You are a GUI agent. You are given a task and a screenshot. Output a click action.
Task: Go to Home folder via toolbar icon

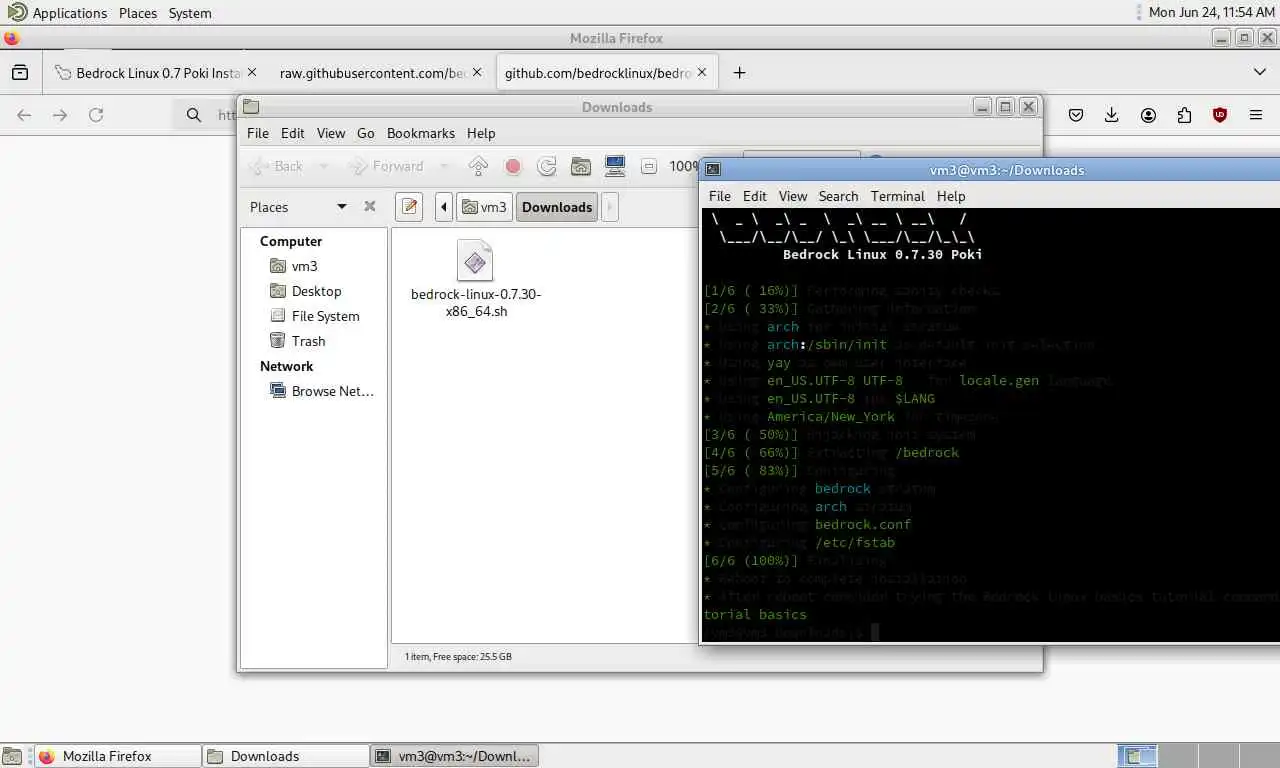(580, 166)
